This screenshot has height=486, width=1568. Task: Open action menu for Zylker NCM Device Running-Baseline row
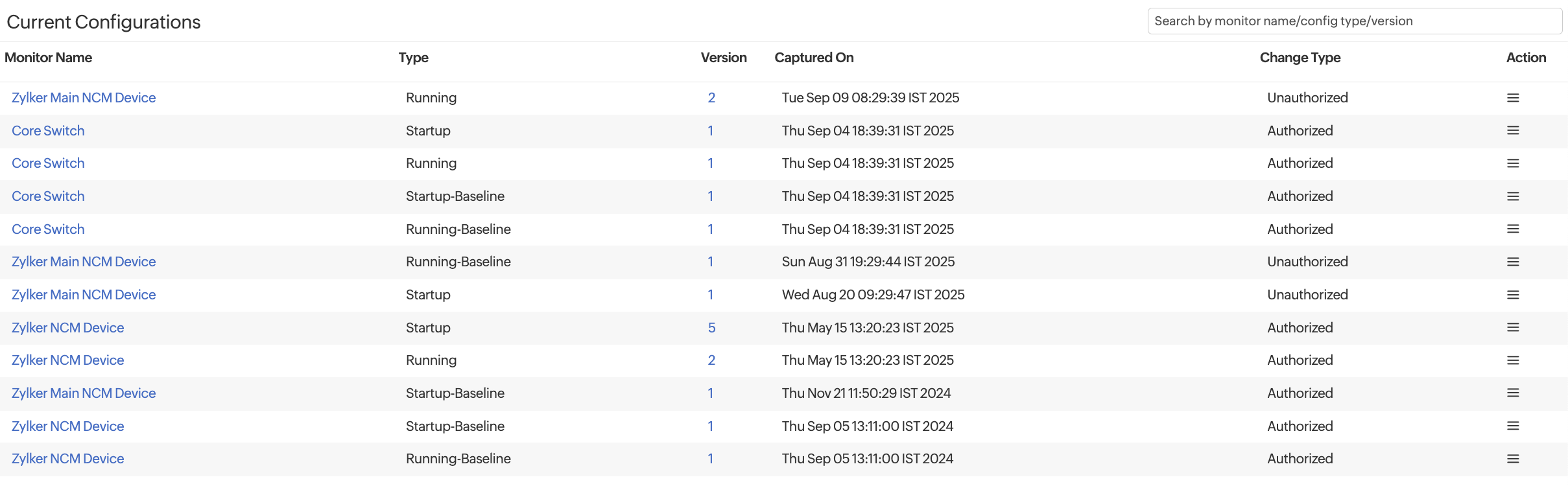(x=1512, y=459)
